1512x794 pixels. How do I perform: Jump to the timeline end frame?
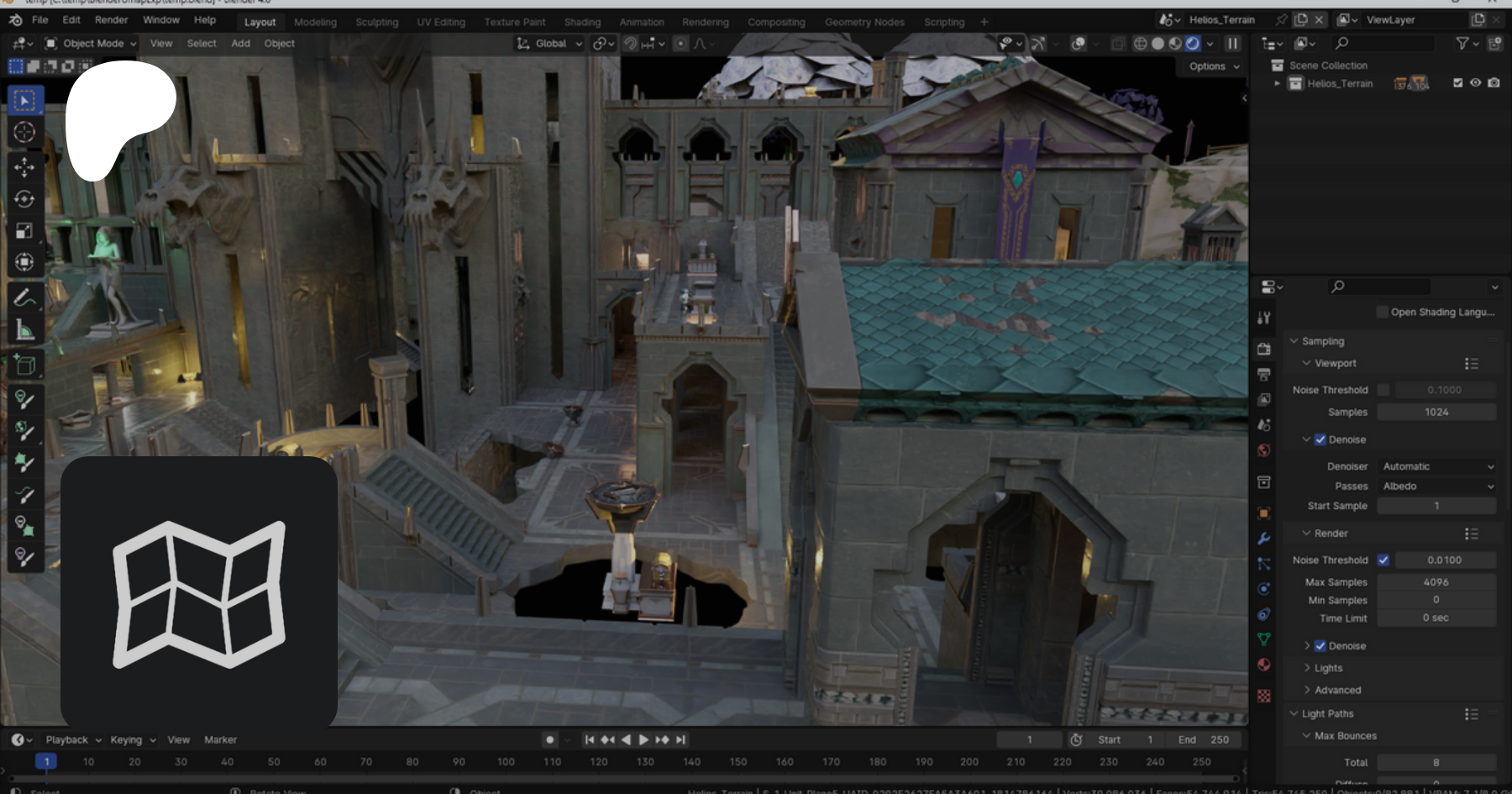click(681, 739)
